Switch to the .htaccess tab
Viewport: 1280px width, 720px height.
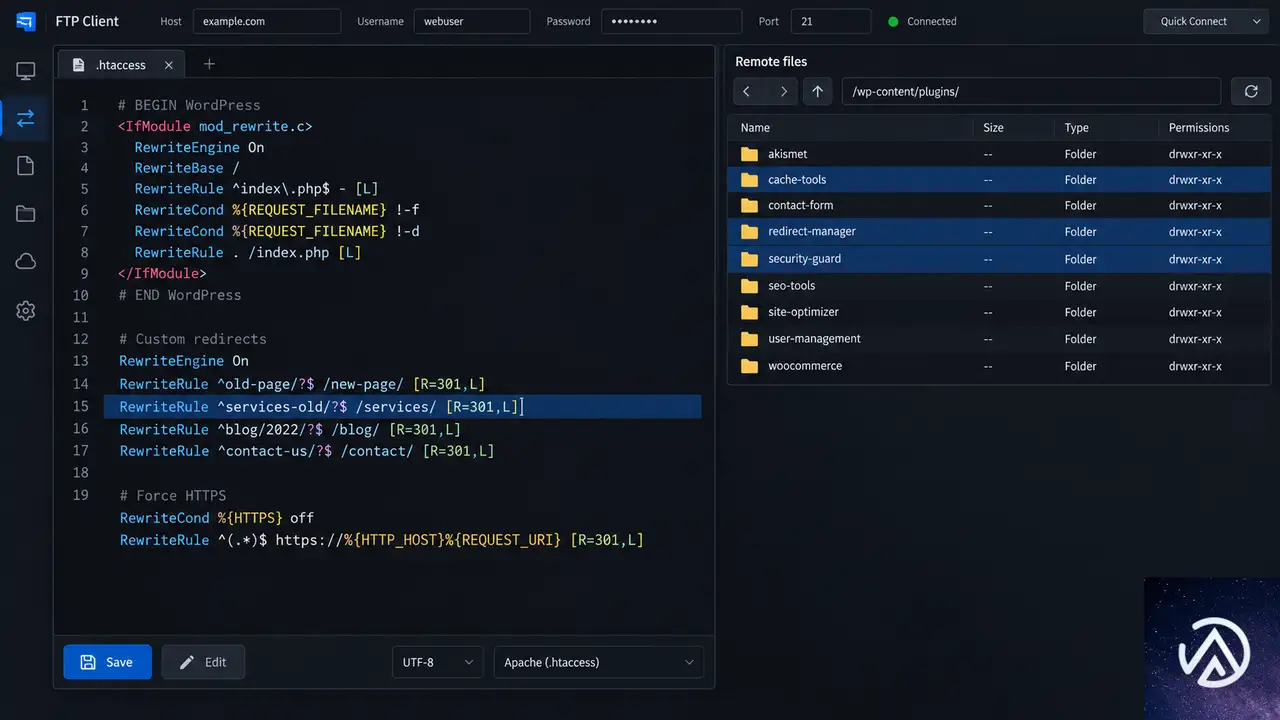[x=121, y=65]
